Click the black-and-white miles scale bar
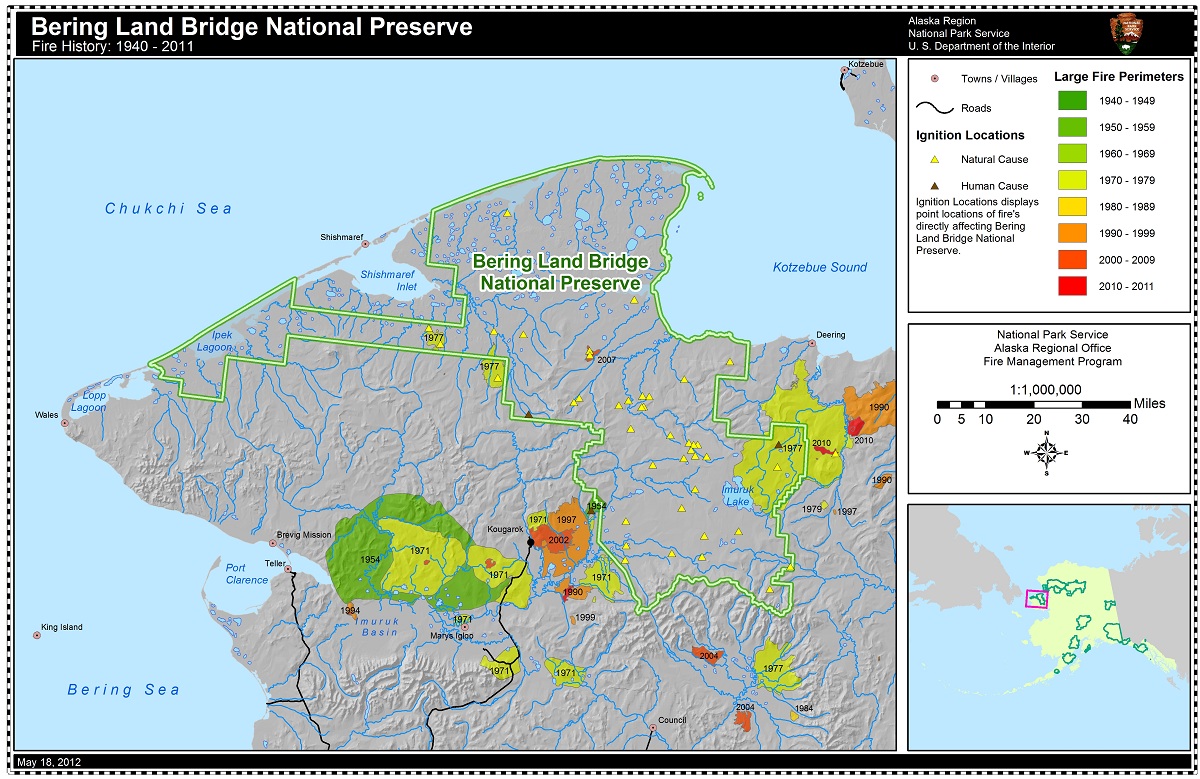This screenshot has height=779, width=1200. 1033,403
